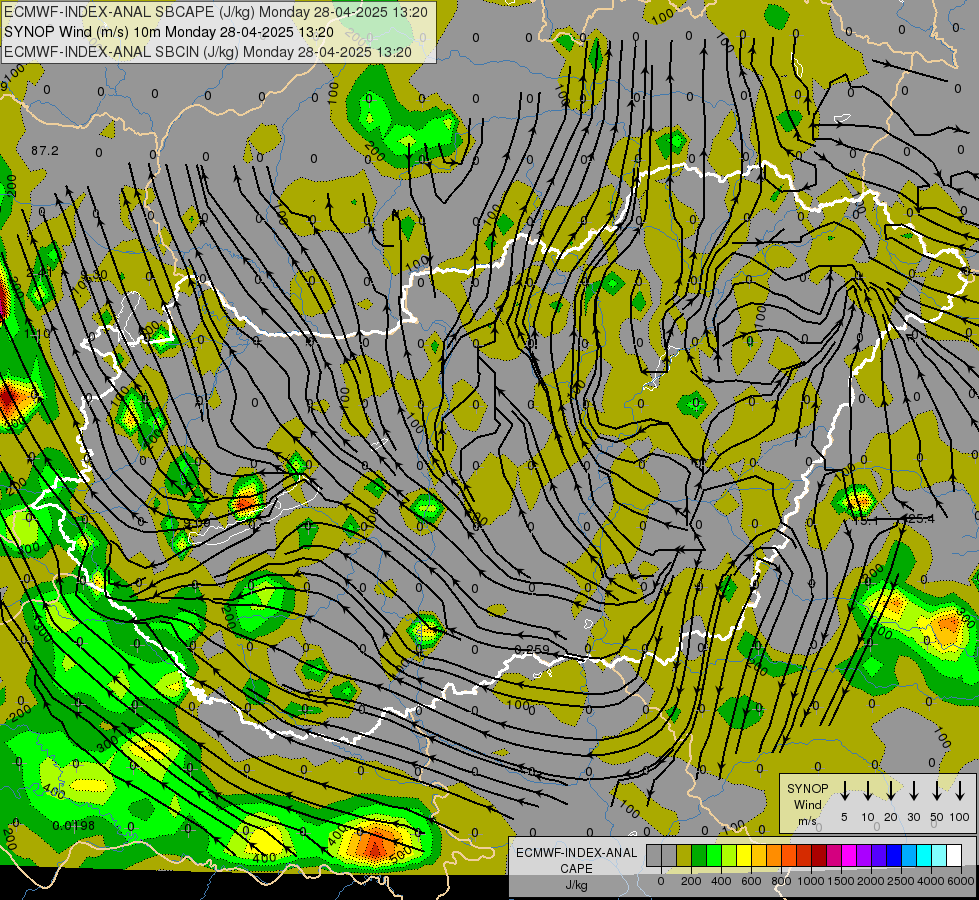Pick the white swatch ending at 6000
This screenshot has height=900, width=979.
pos(955,855)
